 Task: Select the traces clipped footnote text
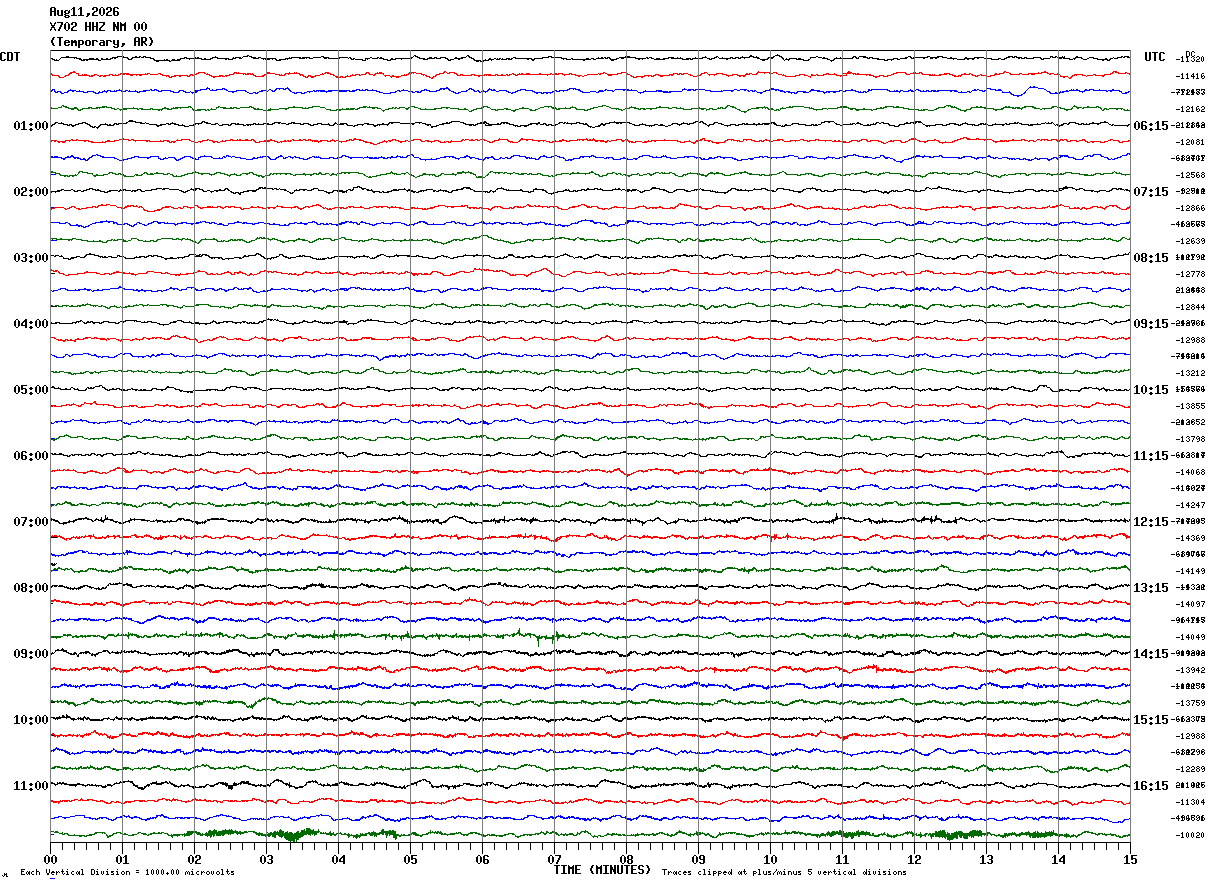point(784,873)
